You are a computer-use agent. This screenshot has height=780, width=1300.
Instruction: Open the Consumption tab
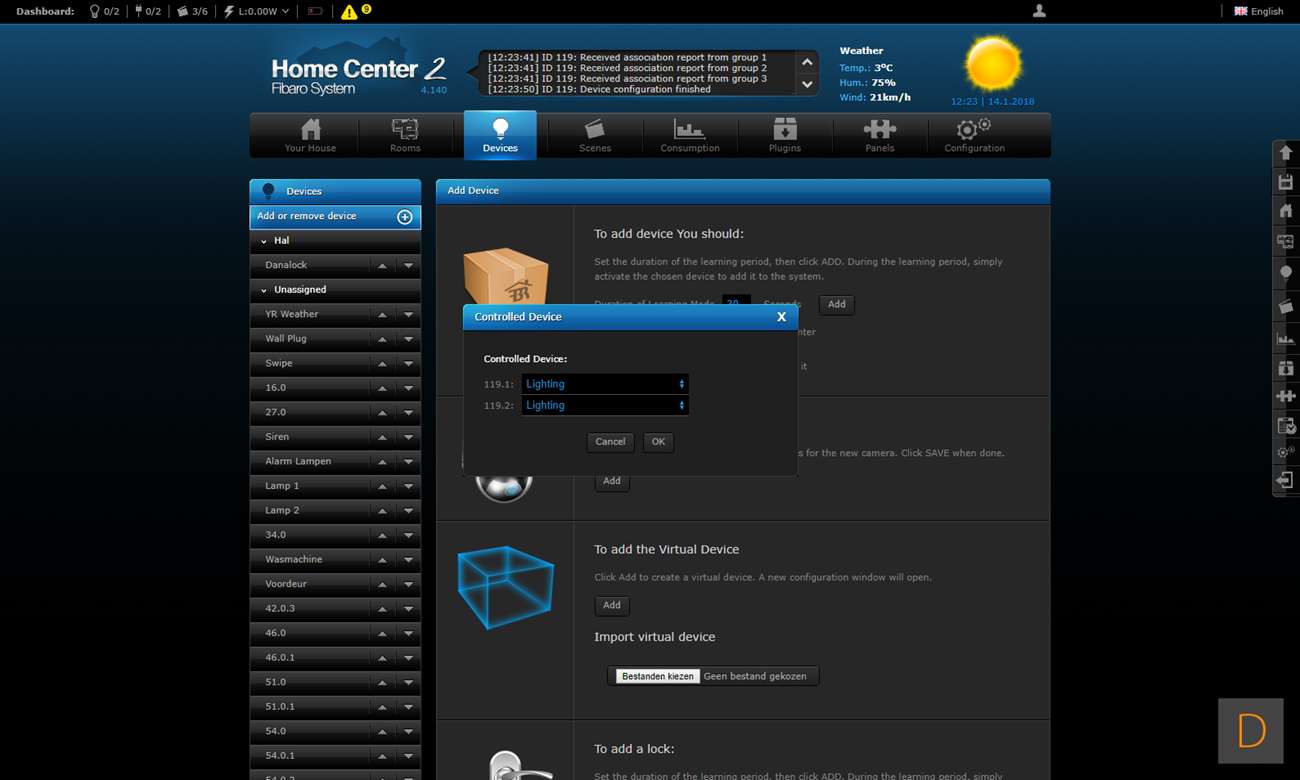coord(690,136)
